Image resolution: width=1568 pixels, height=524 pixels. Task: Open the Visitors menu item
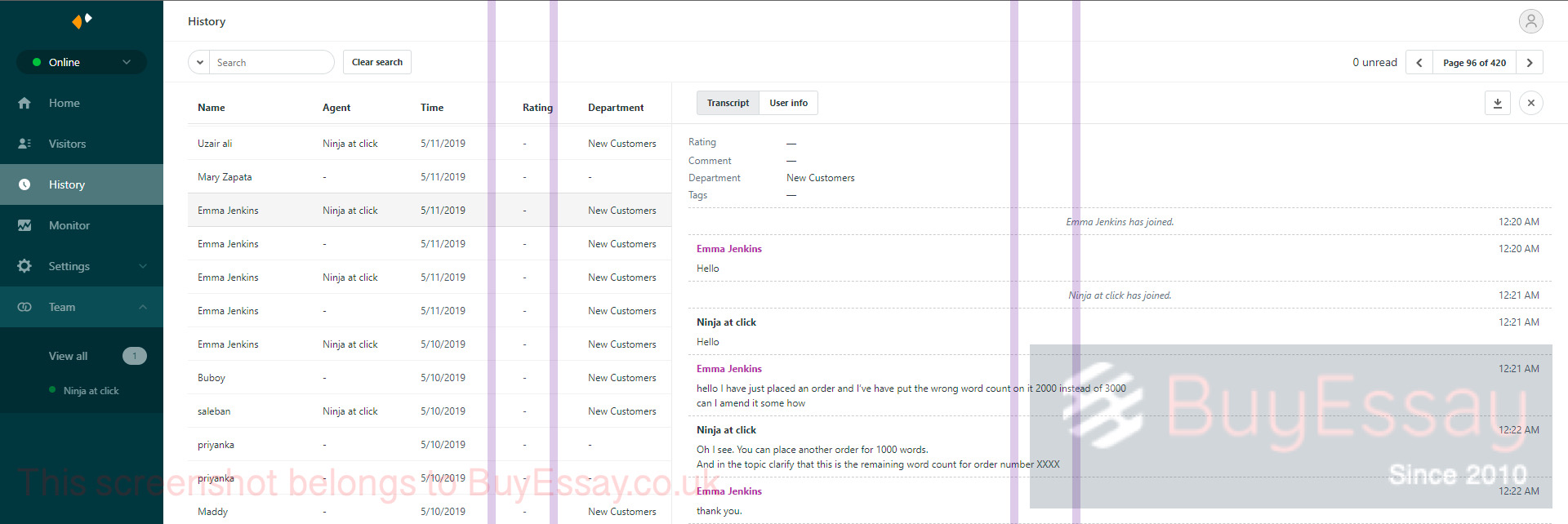(x=82, y=144)
